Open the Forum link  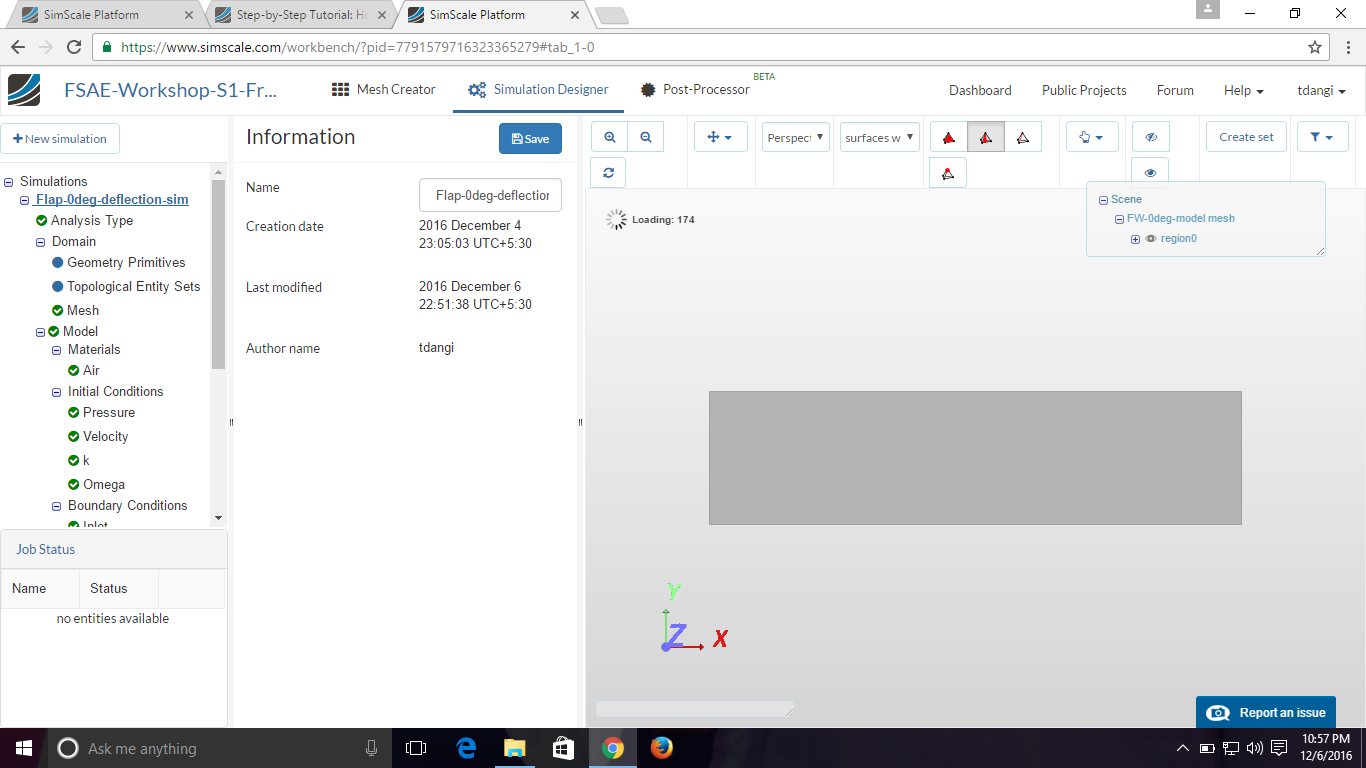[x=1175, y=90]
